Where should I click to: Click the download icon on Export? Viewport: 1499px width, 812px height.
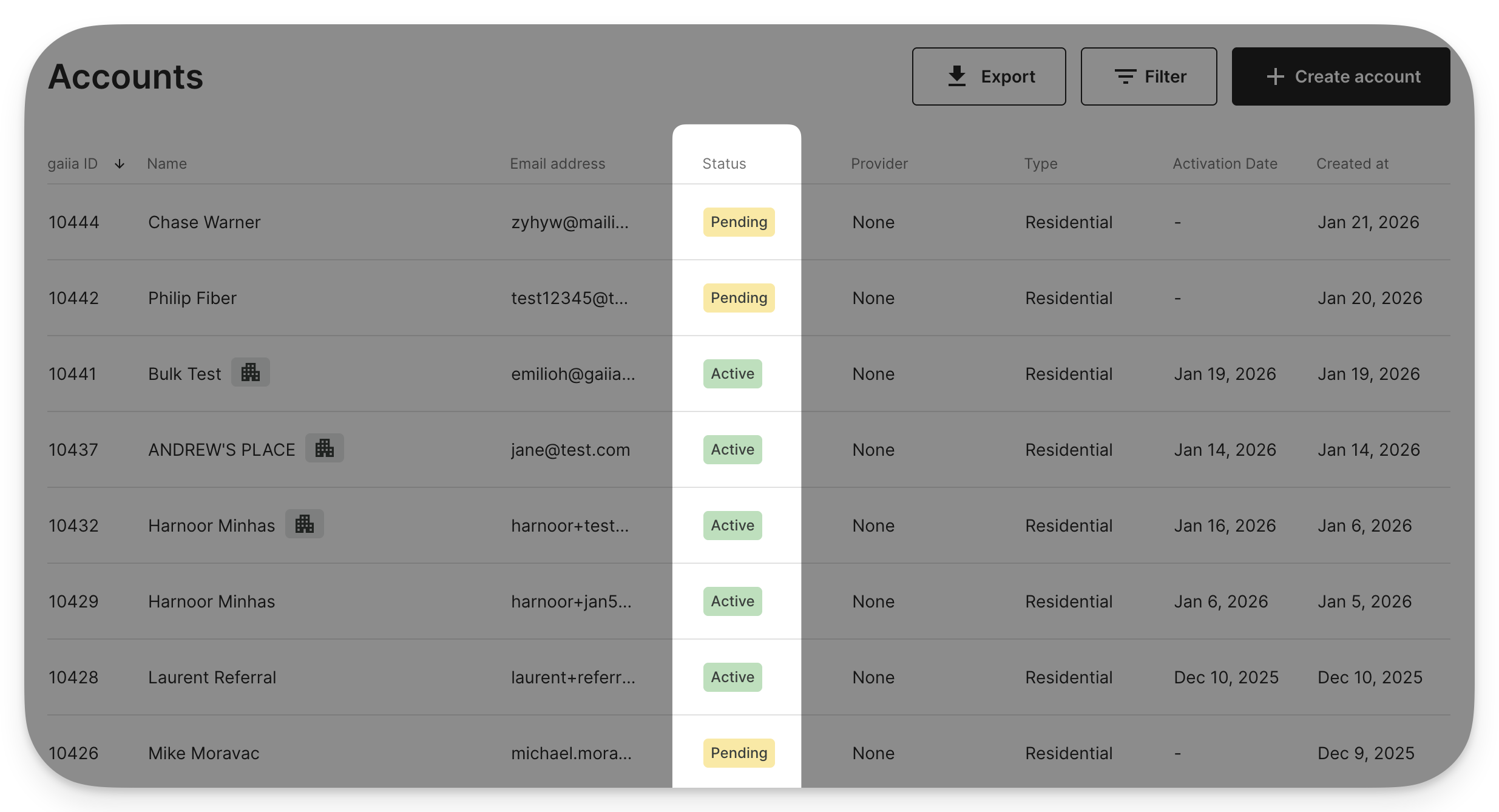click(956, 76)
